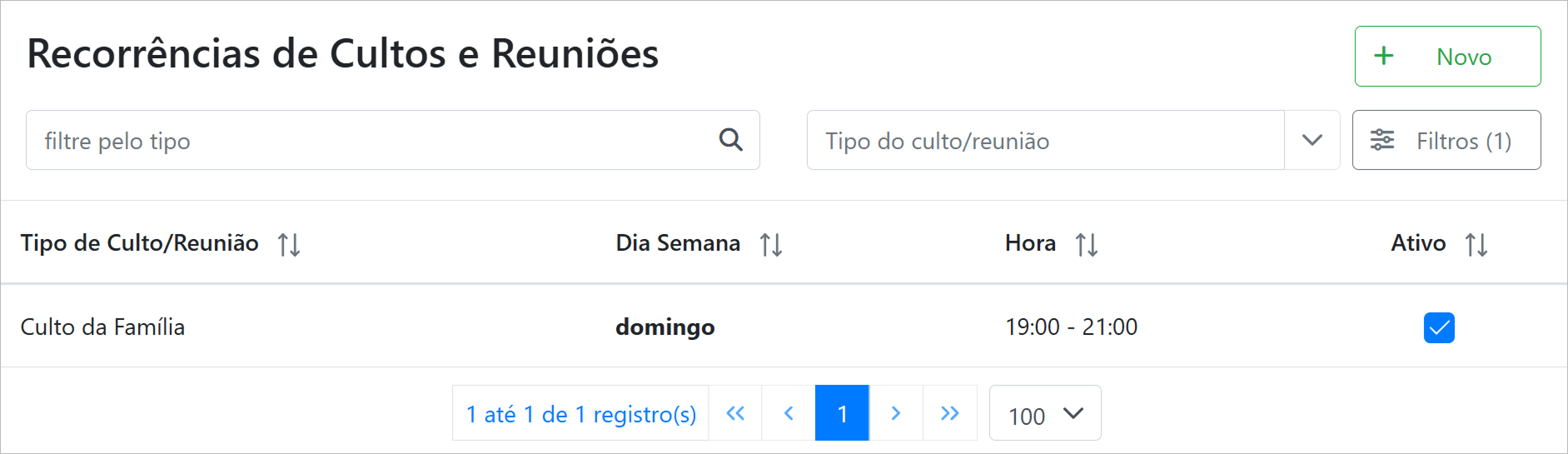The width and height of the screenshot is (1568, 454).
Task: Uncheck Ativo for Culto da Família
Action: [1439, 327]
